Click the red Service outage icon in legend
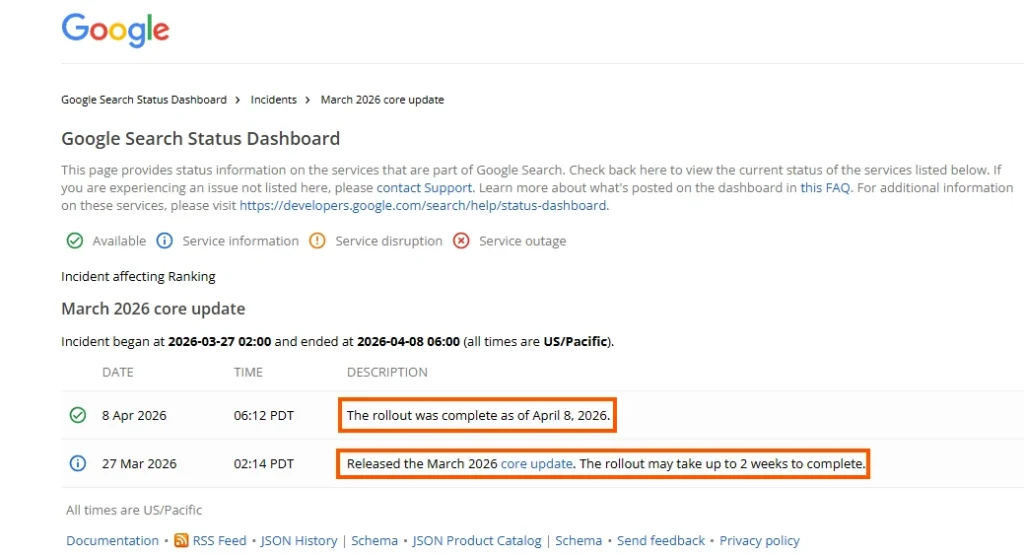 pos(461,241)
